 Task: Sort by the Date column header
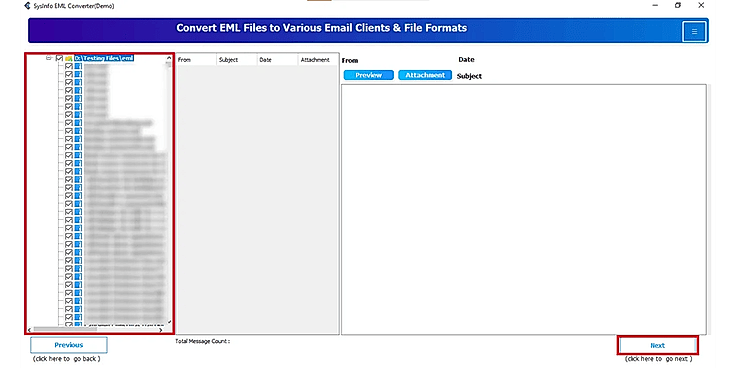click(277, 60)
